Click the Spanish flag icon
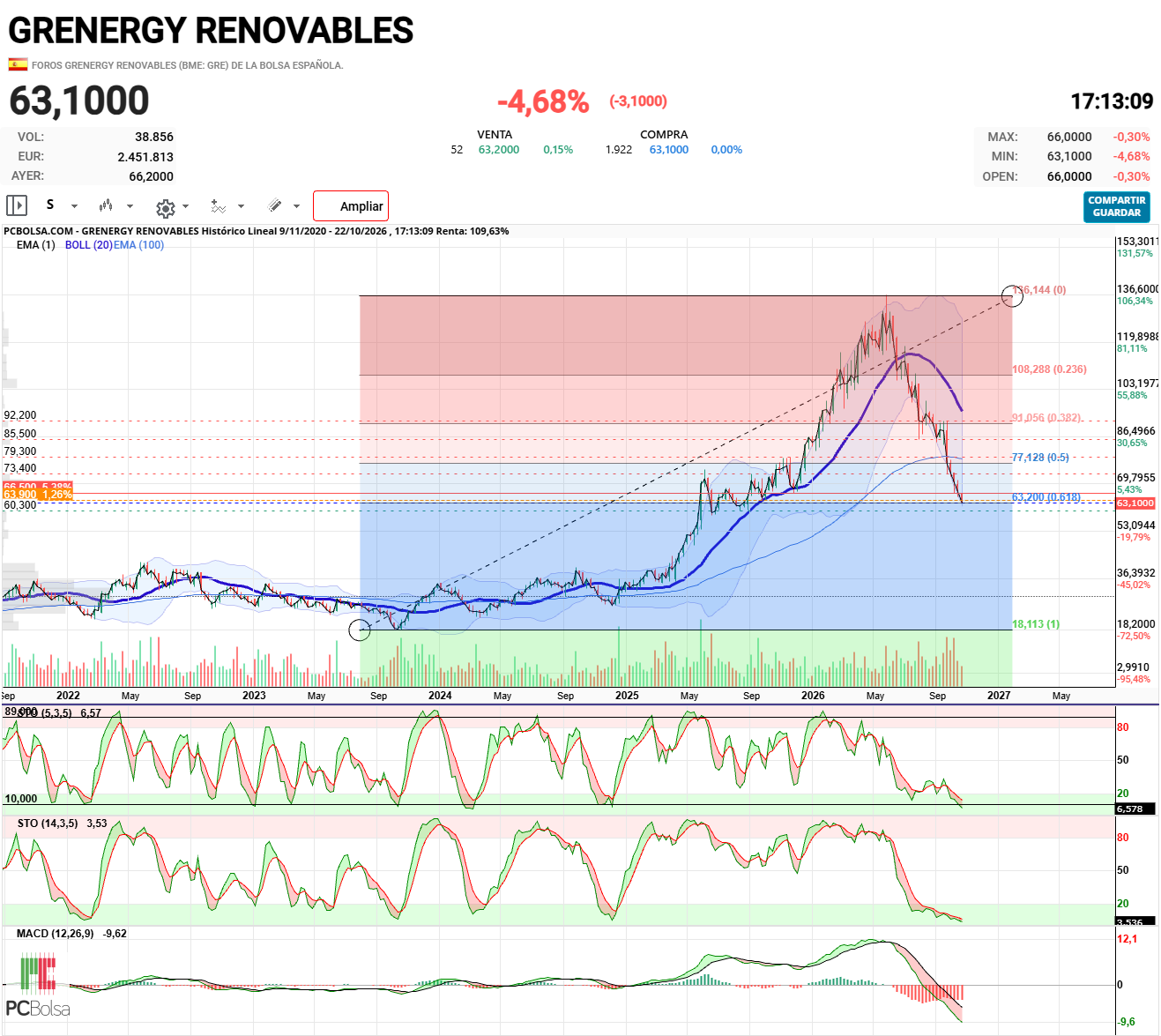Screen dimensions: 1161x1036 tap(18, 64)
